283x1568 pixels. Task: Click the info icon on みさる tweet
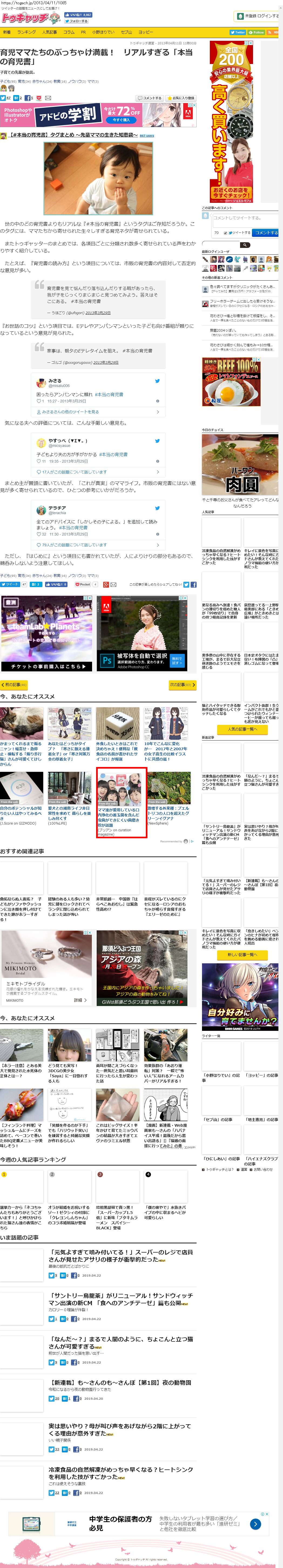pos(158,401)
